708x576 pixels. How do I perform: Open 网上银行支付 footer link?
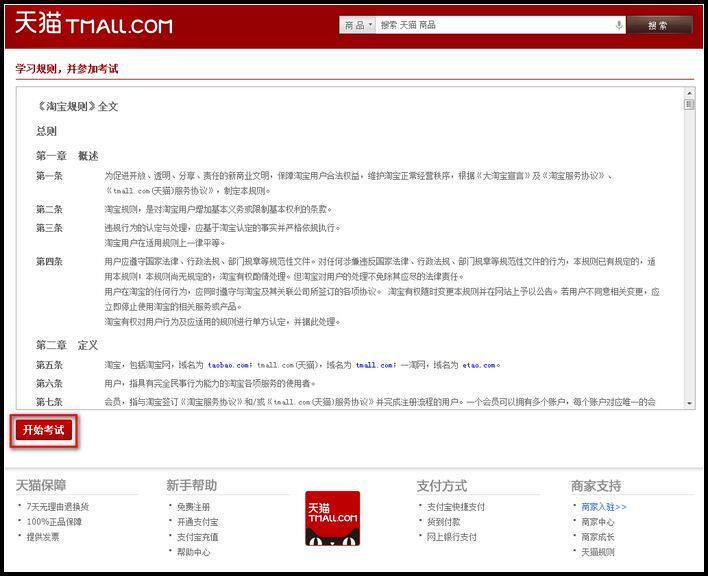click(x=452, y=537)
